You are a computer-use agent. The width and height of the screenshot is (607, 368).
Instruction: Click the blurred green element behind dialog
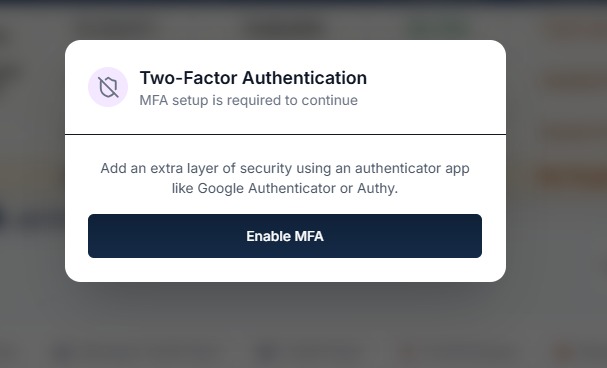coord(437,29)
